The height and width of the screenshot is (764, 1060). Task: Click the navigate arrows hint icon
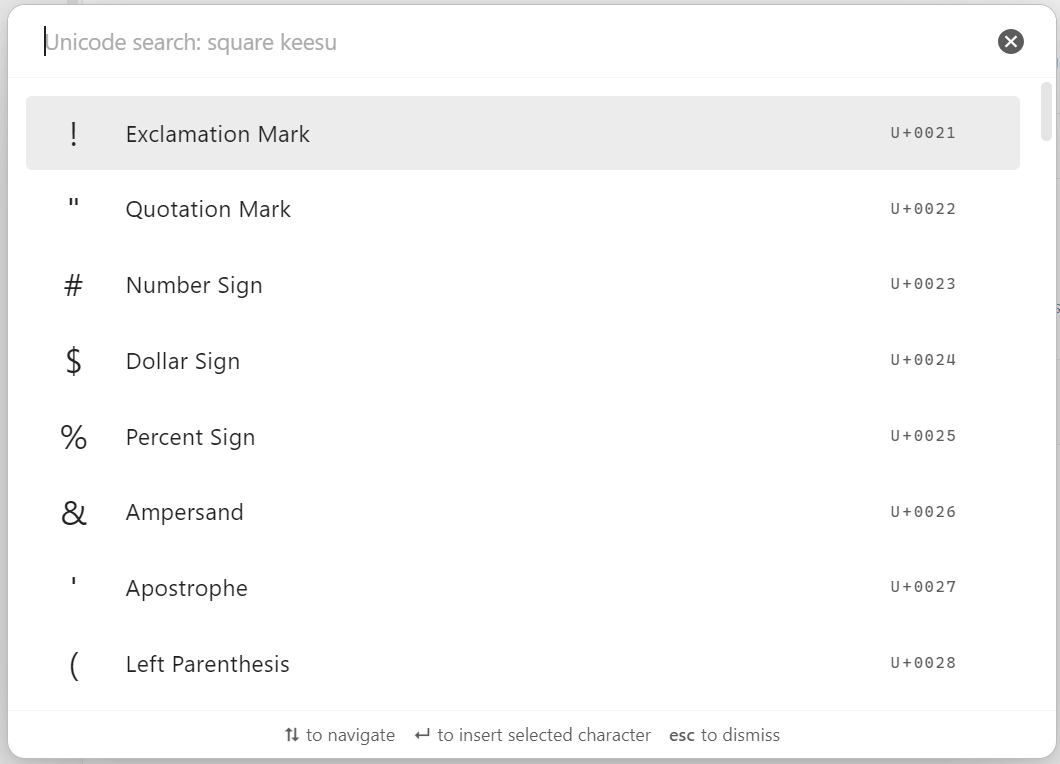pyautogui.click(x=292, y=735)
